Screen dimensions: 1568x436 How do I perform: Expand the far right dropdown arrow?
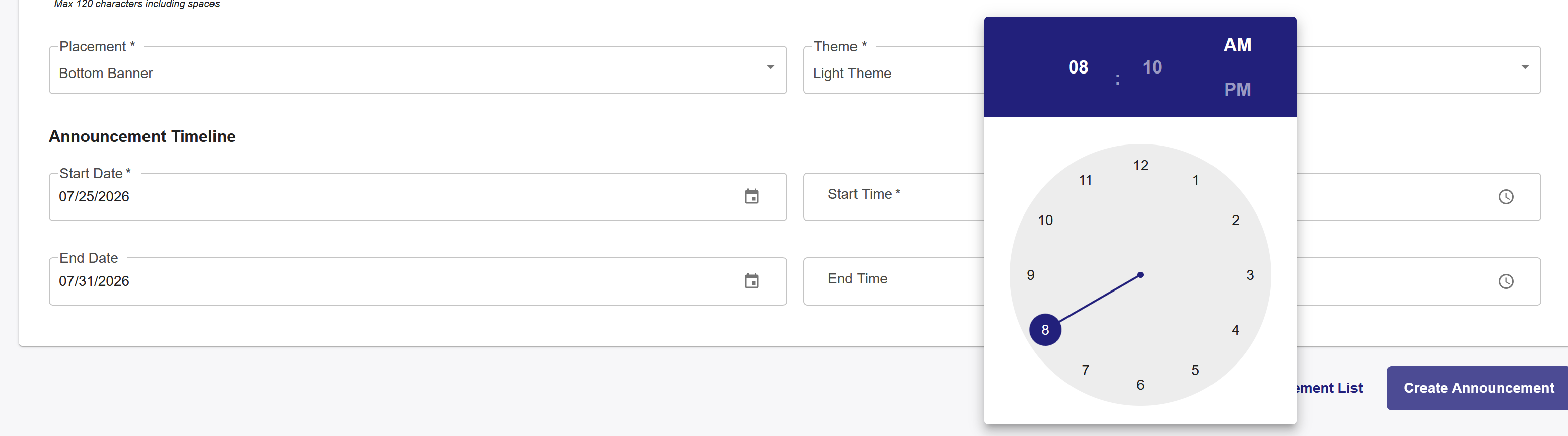click(x=1524, y=67)
